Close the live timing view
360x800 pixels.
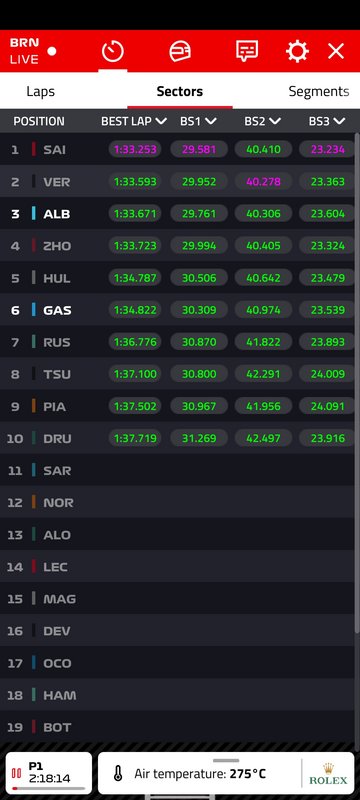click(x=336, y=51)
